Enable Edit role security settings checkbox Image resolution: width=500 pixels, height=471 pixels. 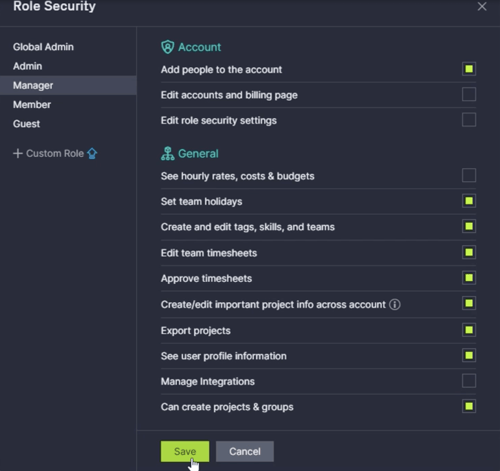click(469, 120)
